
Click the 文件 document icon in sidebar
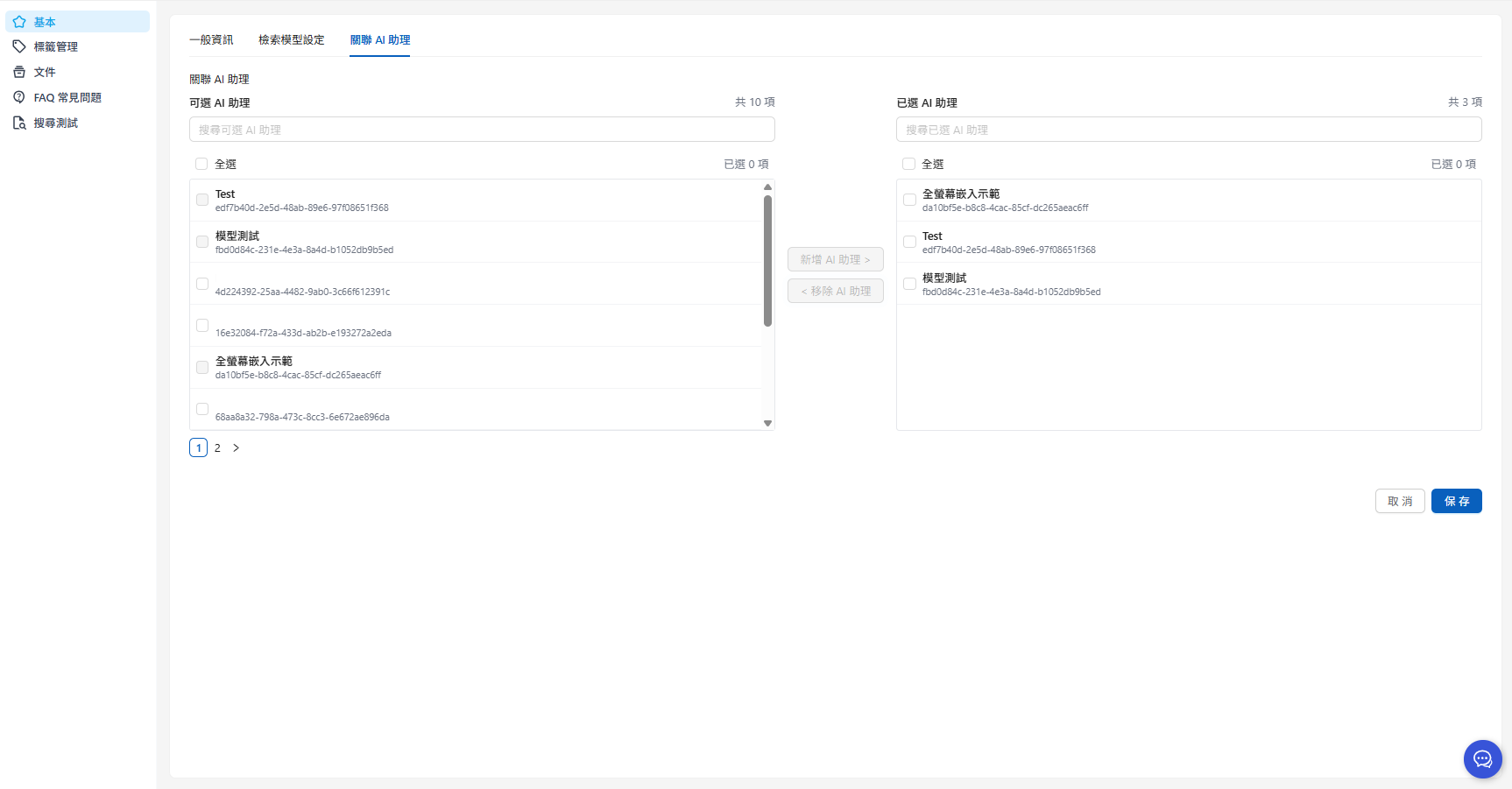click(x=19, y=72)
